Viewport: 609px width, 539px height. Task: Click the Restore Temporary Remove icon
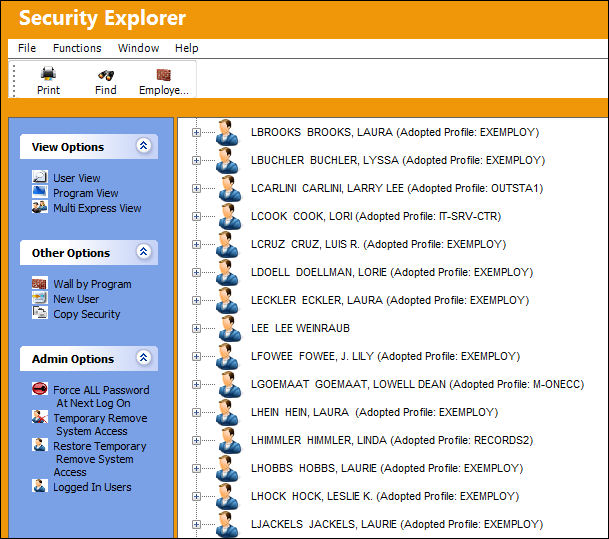pos(40,445)
